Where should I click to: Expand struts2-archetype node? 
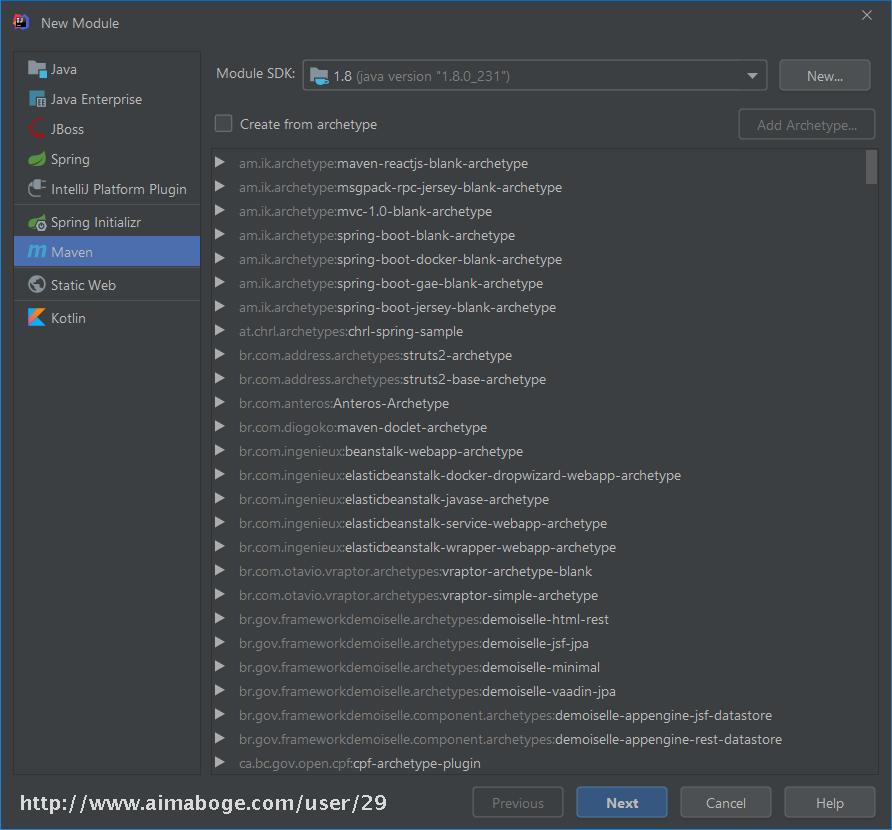pyautogui.click(x=220, y=354)
